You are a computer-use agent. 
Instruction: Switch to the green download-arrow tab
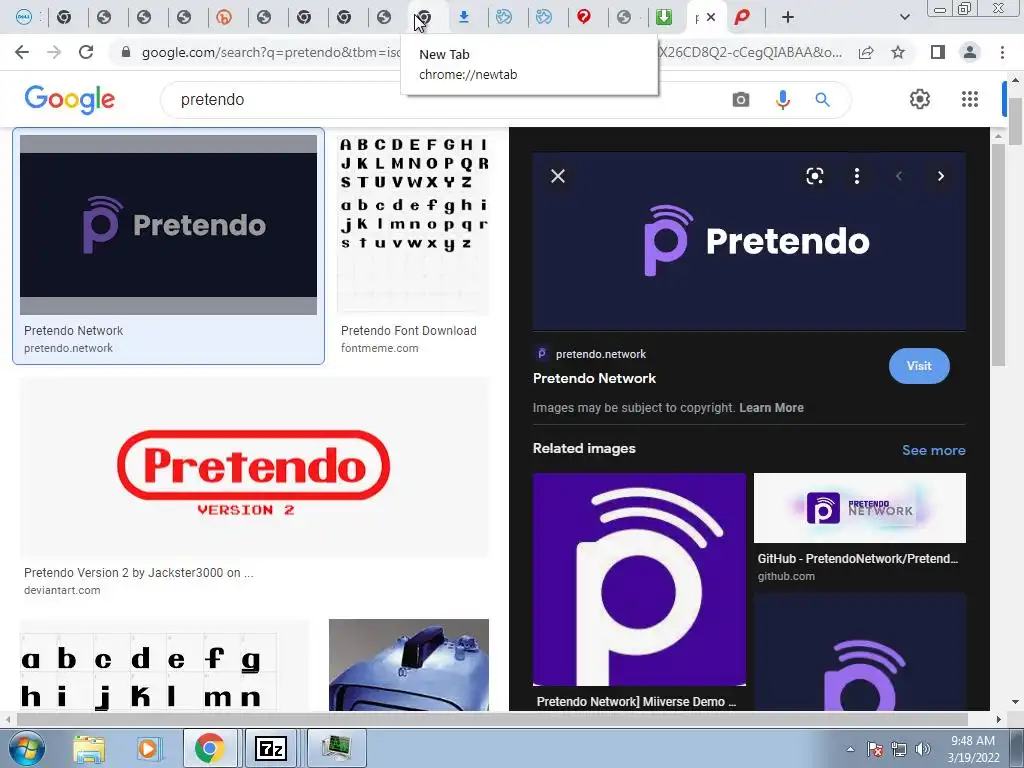[x=664, y=18]
